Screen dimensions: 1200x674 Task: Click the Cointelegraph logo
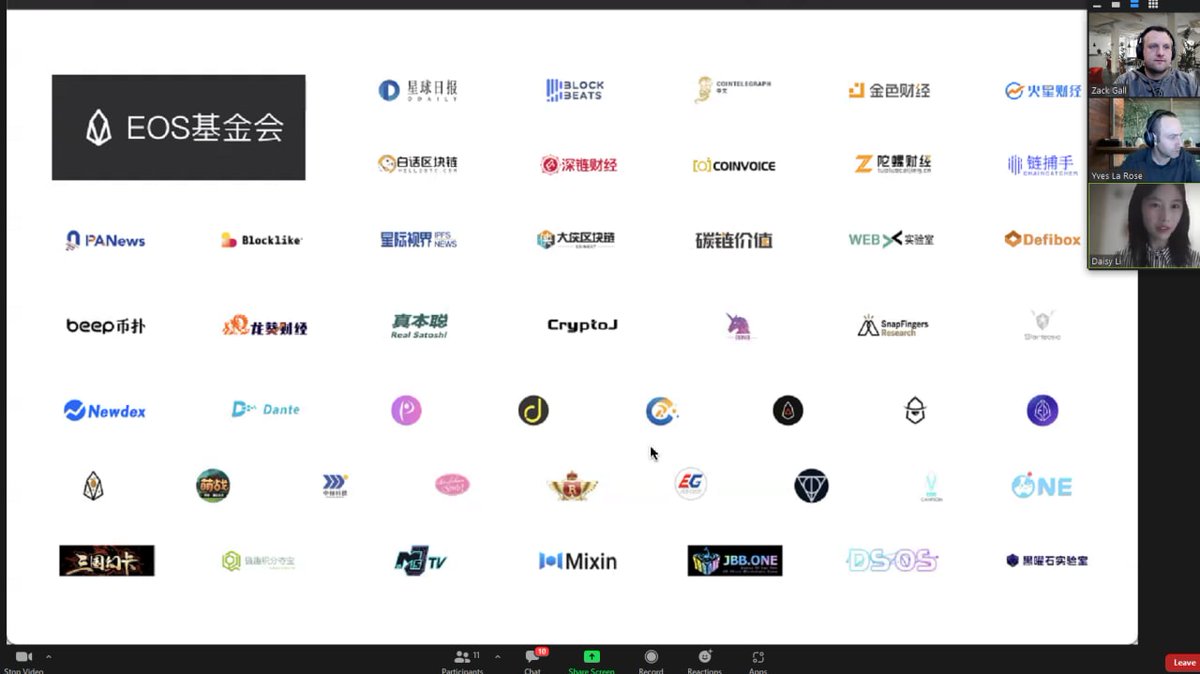point(733,89)
